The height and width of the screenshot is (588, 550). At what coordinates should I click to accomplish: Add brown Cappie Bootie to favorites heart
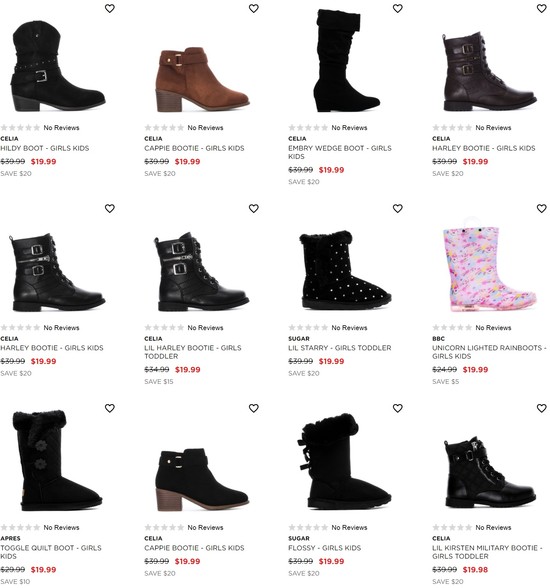point(253,8)
